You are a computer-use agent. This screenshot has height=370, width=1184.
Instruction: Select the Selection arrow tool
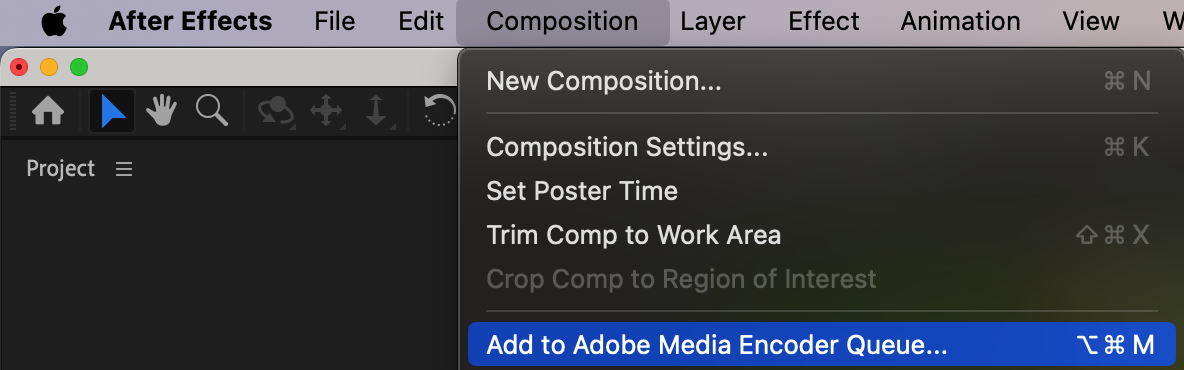113,112
